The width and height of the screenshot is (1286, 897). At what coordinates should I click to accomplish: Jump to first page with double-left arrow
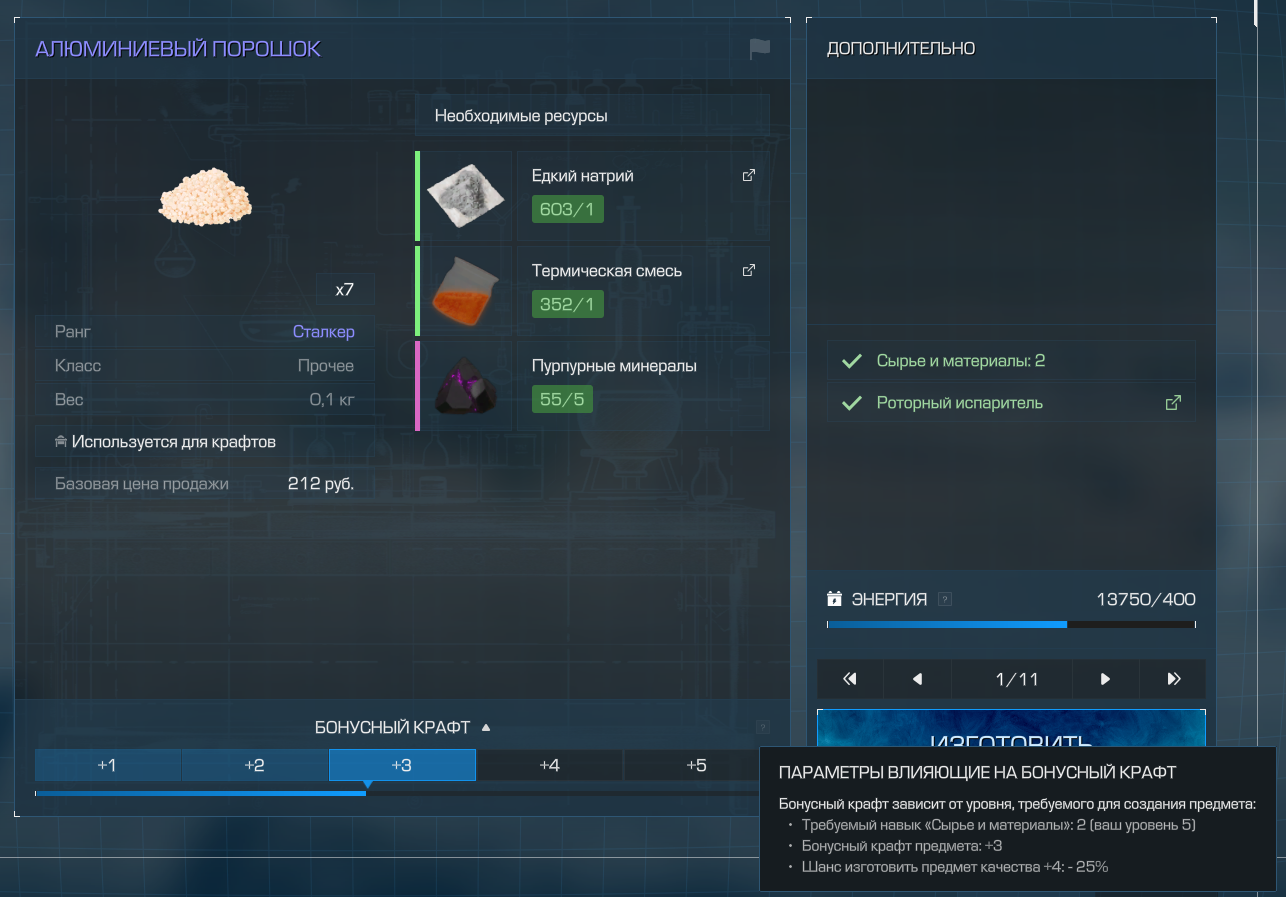point(850,679)
